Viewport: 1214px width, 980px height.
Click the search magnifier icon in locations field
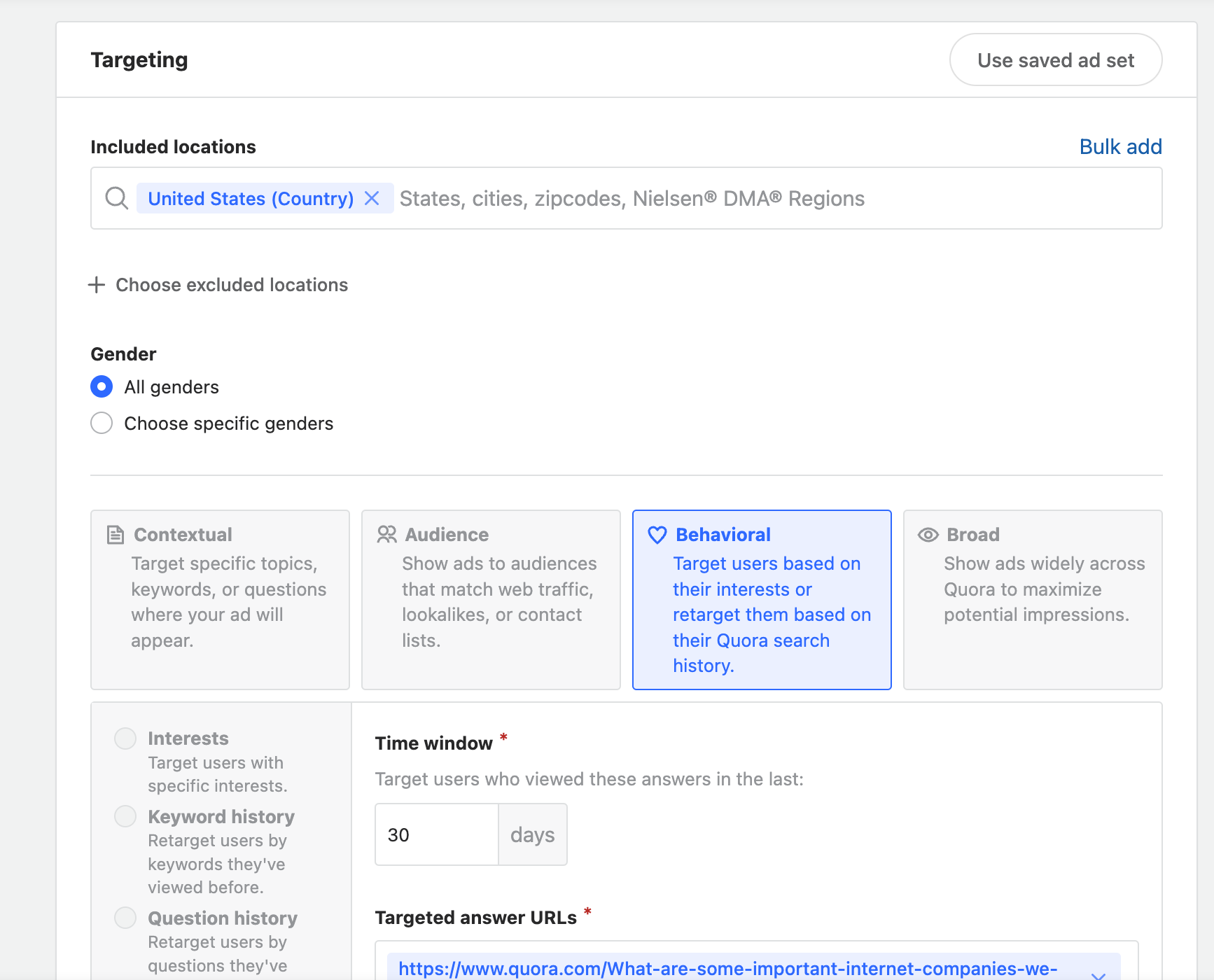(x=116, y=198)
